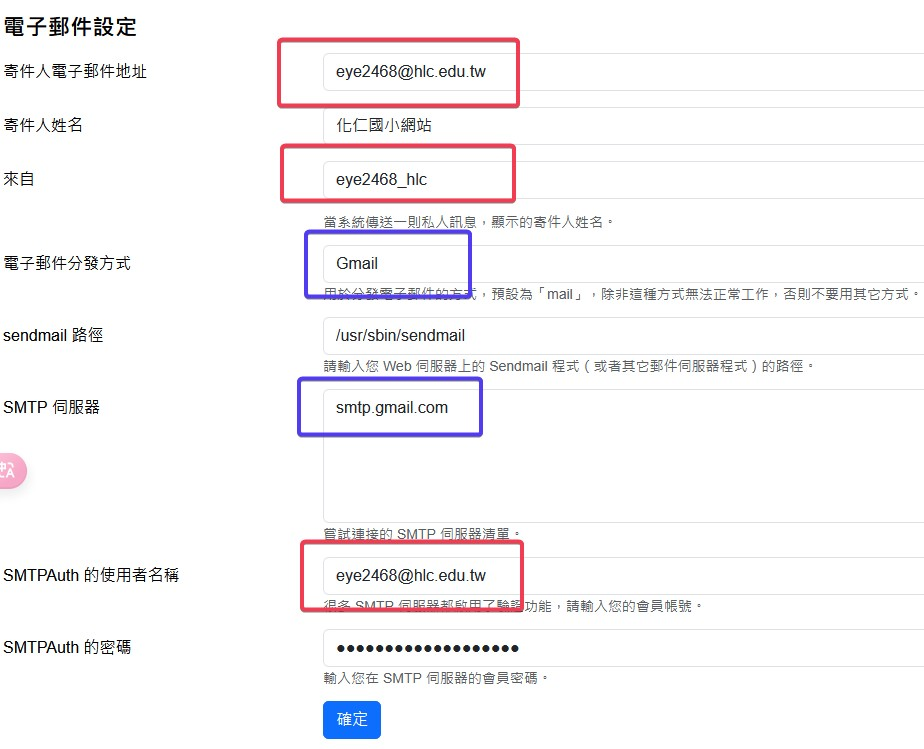Click inside the SMTP 伺服器 text area

point(620,455)
